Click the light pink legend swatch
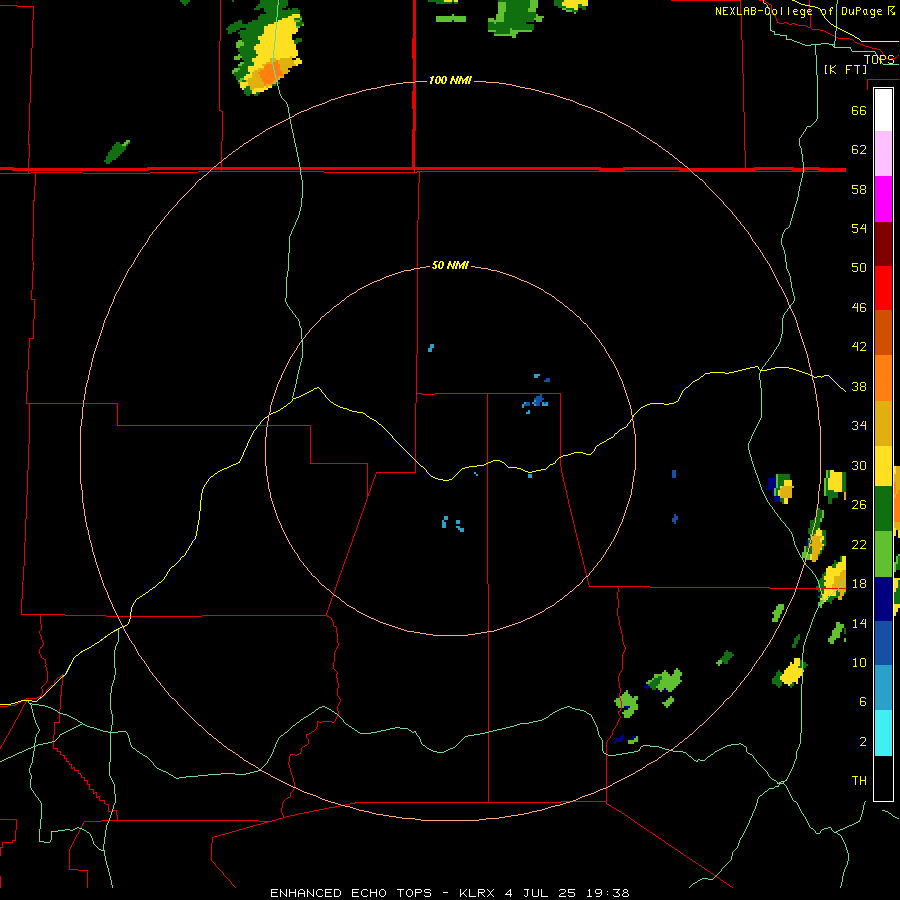The image size is (900, 900). [x=883, y=154]
